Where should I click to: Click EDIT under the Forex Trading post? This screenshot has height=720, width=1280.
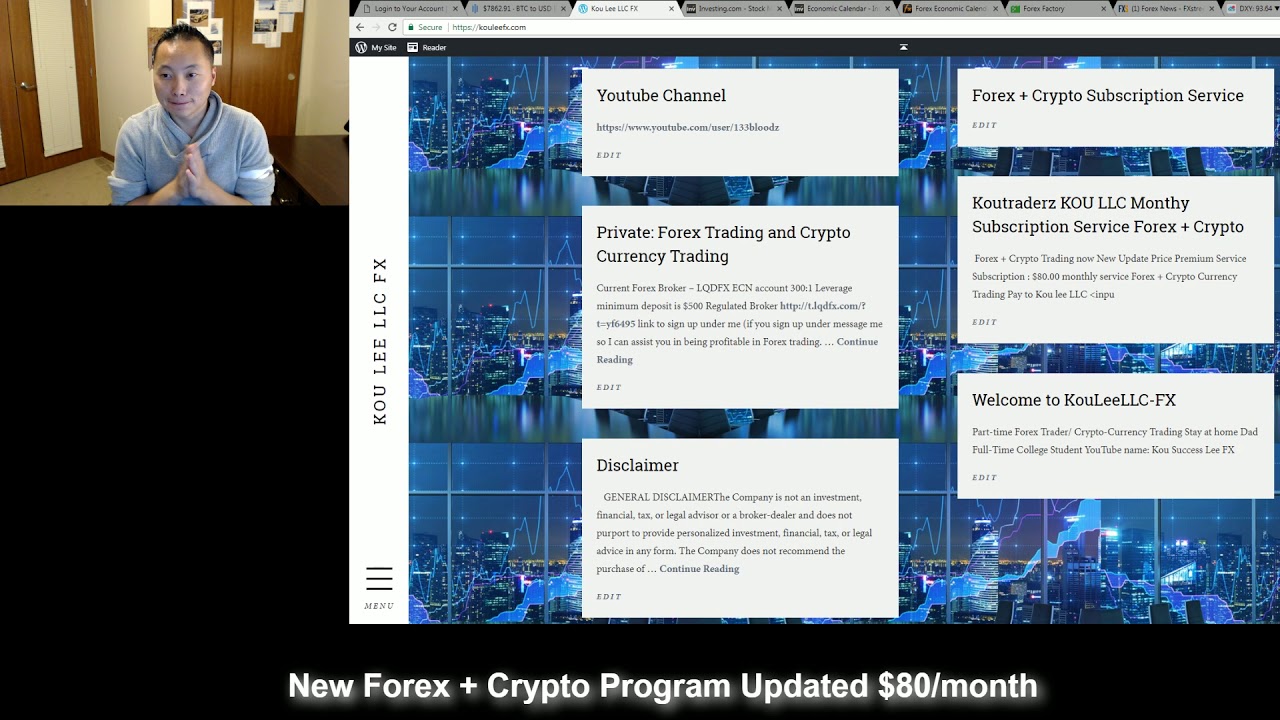(x=609, y=387)
